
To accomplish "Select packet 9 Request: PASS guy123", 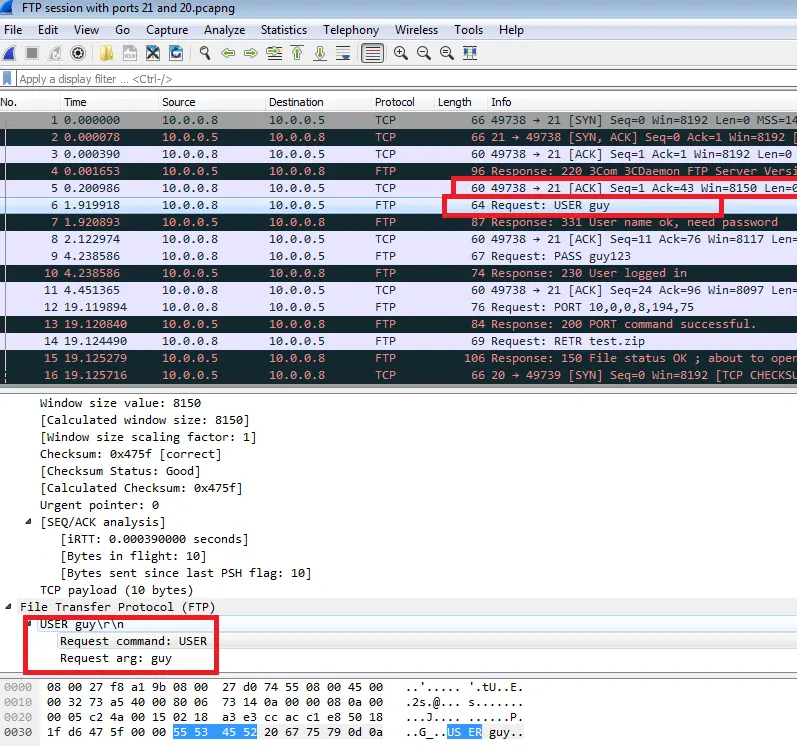I will (x=398, y=256).
